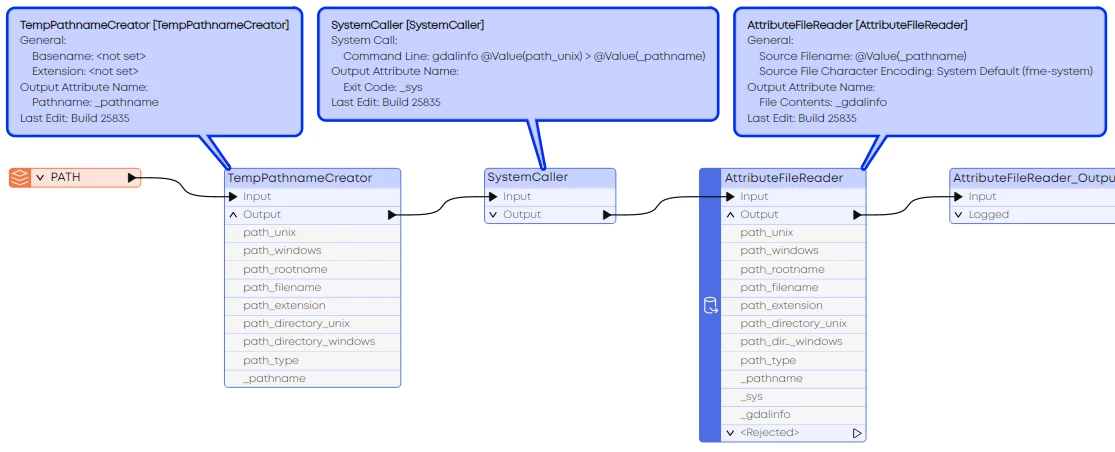Click the PATH output port arrow
Image resolution: width=1115 pixels, height=452 pixels.
(x=132, y=178)
